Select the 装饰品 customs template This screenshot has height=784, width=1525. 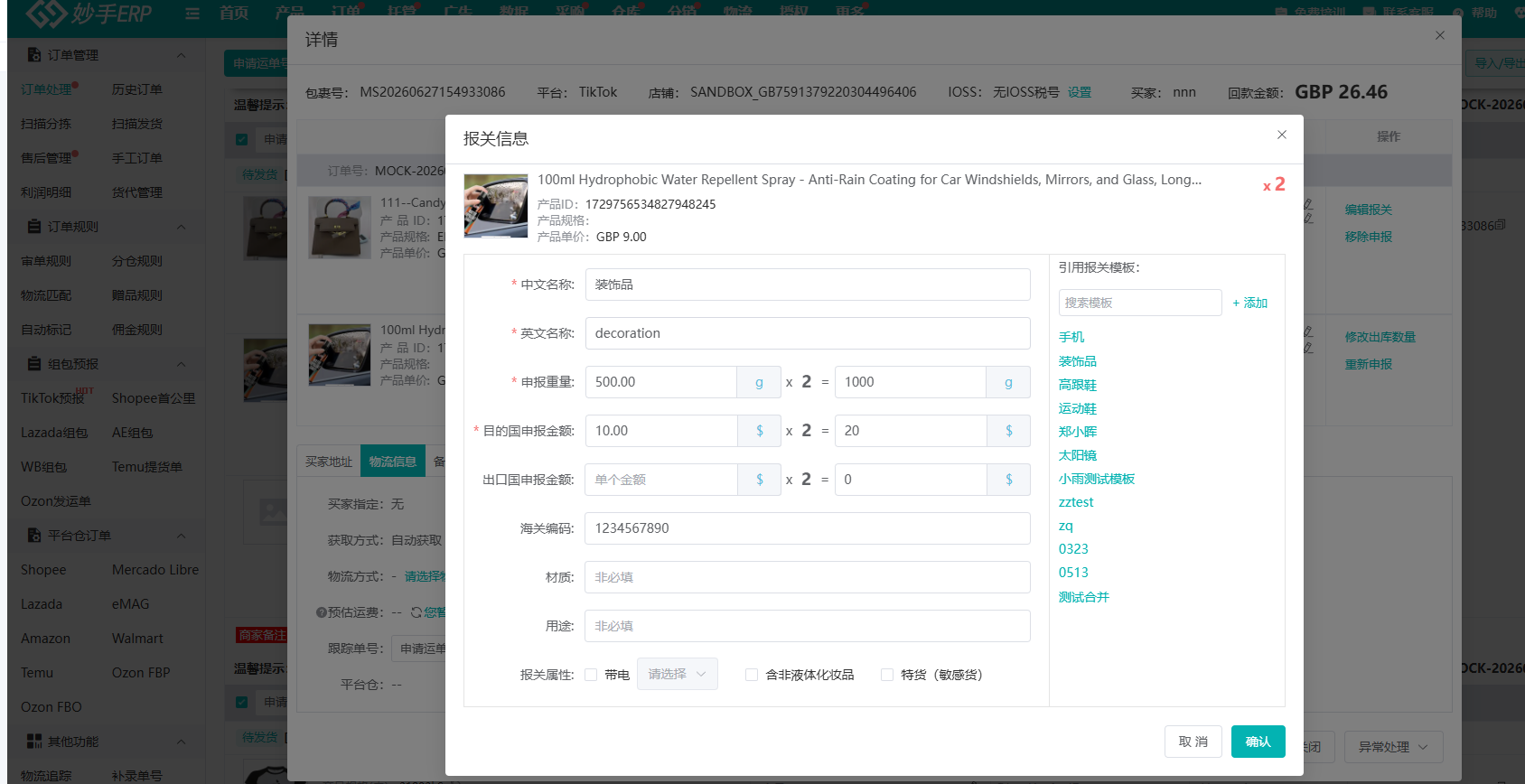pyautogui.click(x=1078, y=361)
